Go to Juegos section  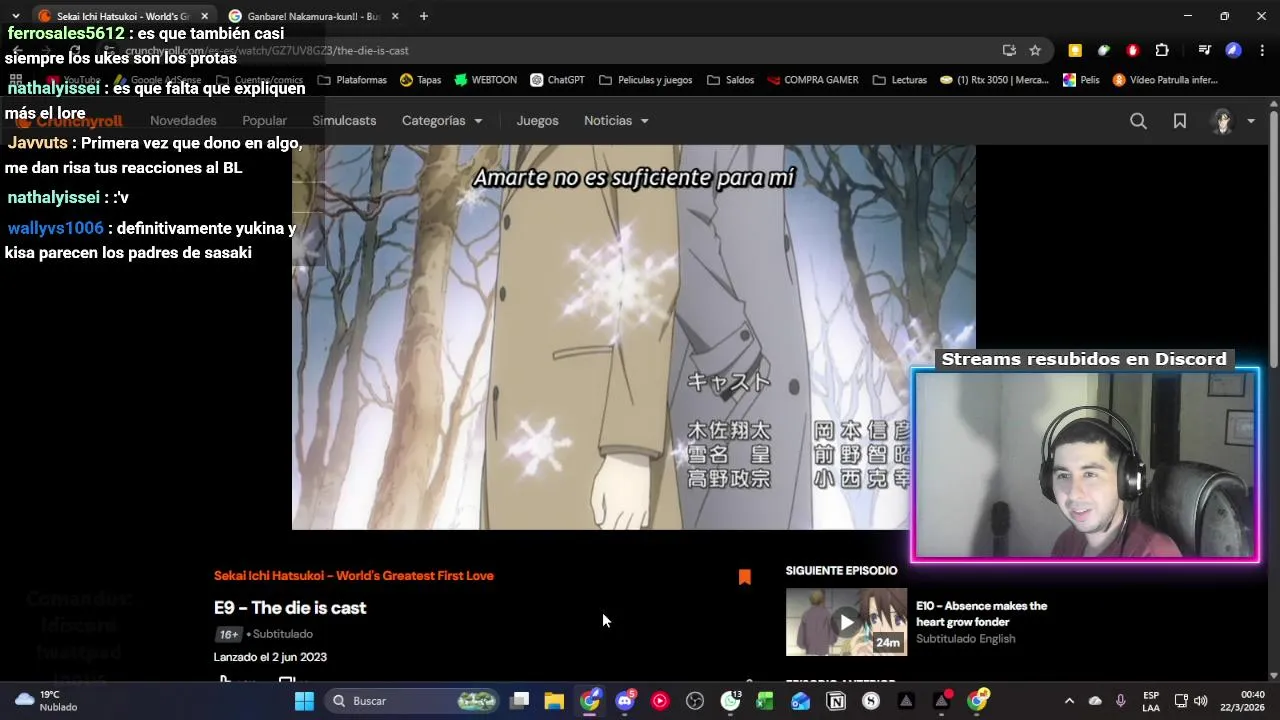coord(537,120)
